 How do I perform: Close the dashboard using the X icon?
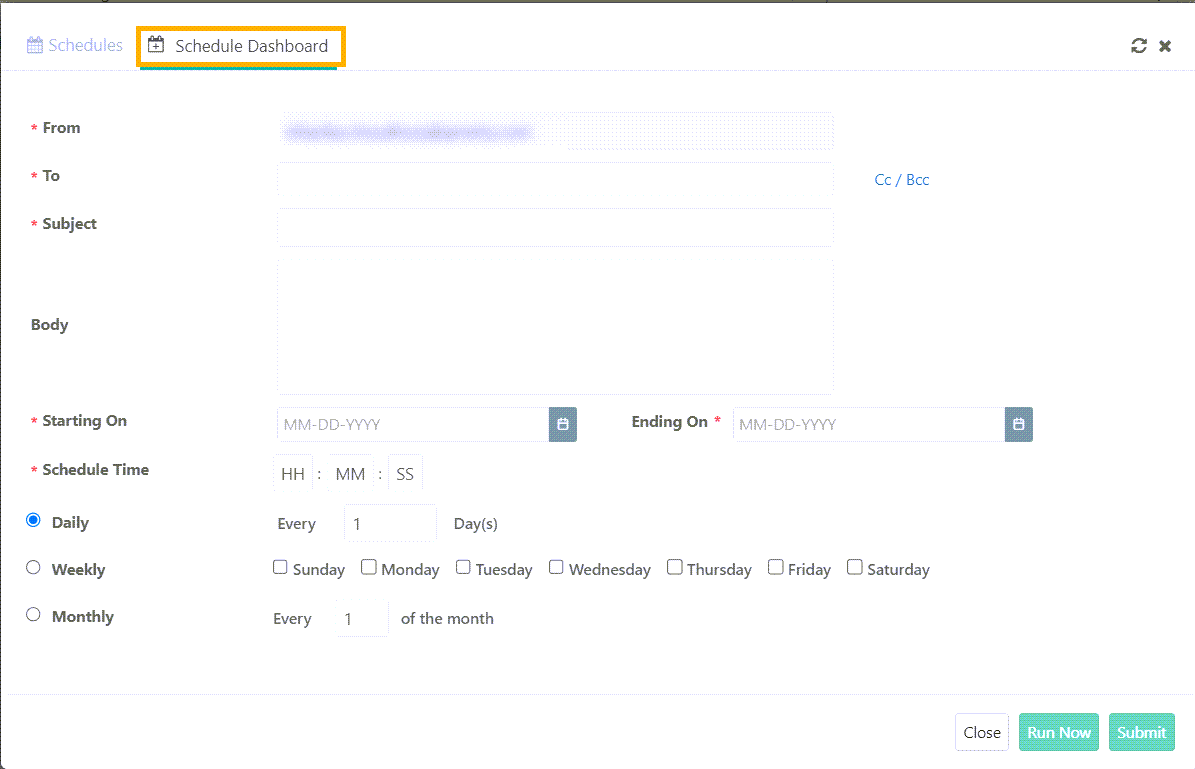point(1165,45)
